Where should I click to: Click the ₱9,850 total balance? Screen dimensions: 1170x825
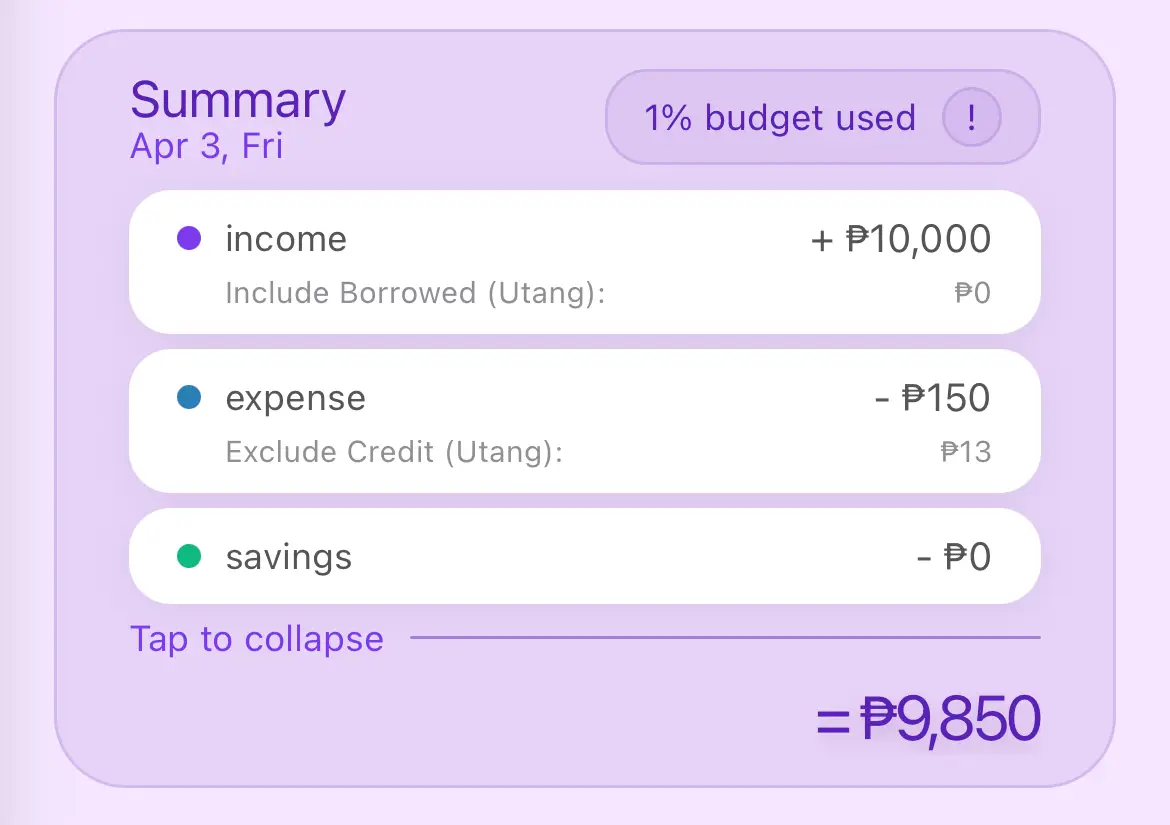[x=929, y=720]
